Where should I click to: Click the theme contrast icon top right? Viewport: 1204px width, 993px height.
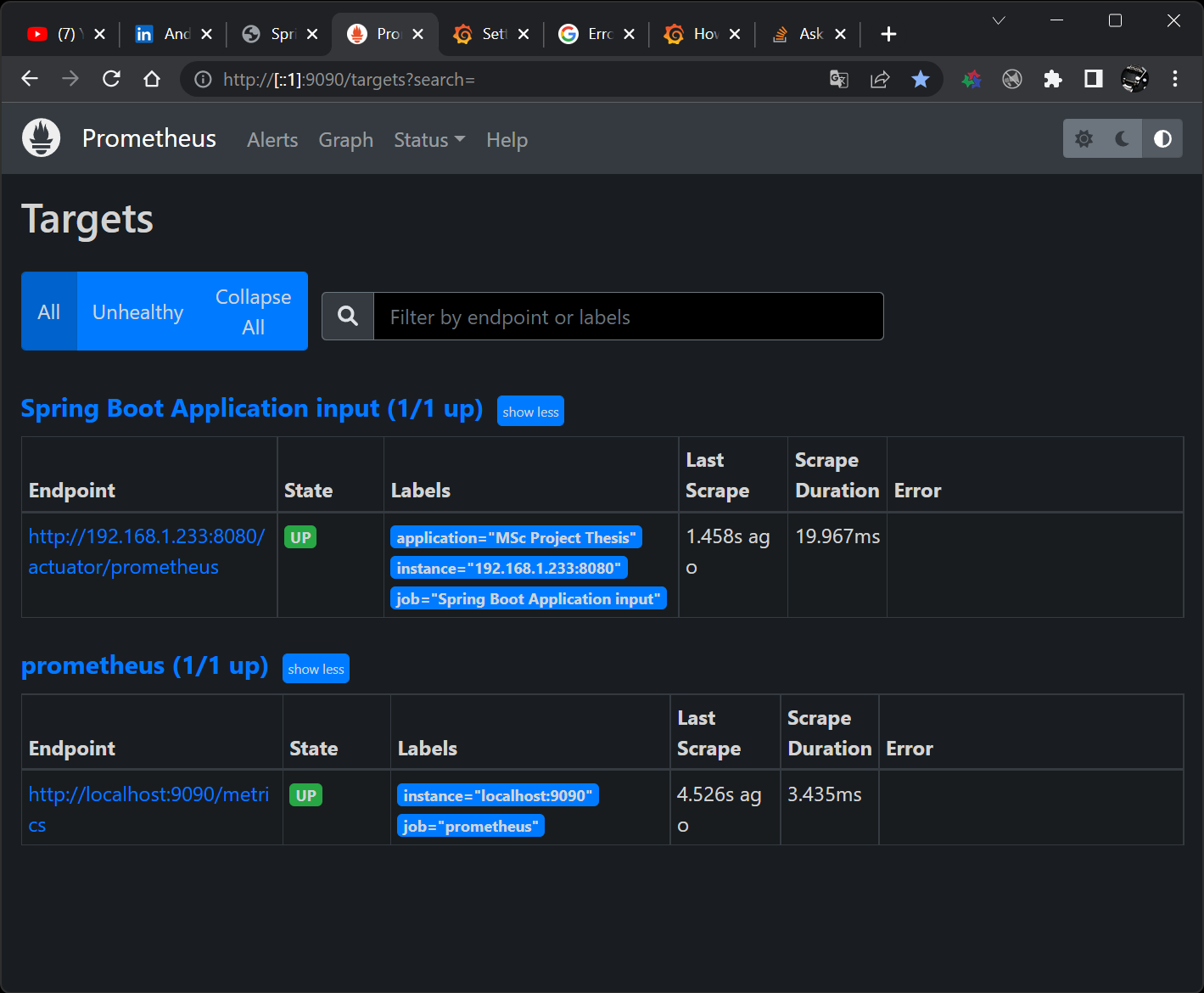[1162, 137]
